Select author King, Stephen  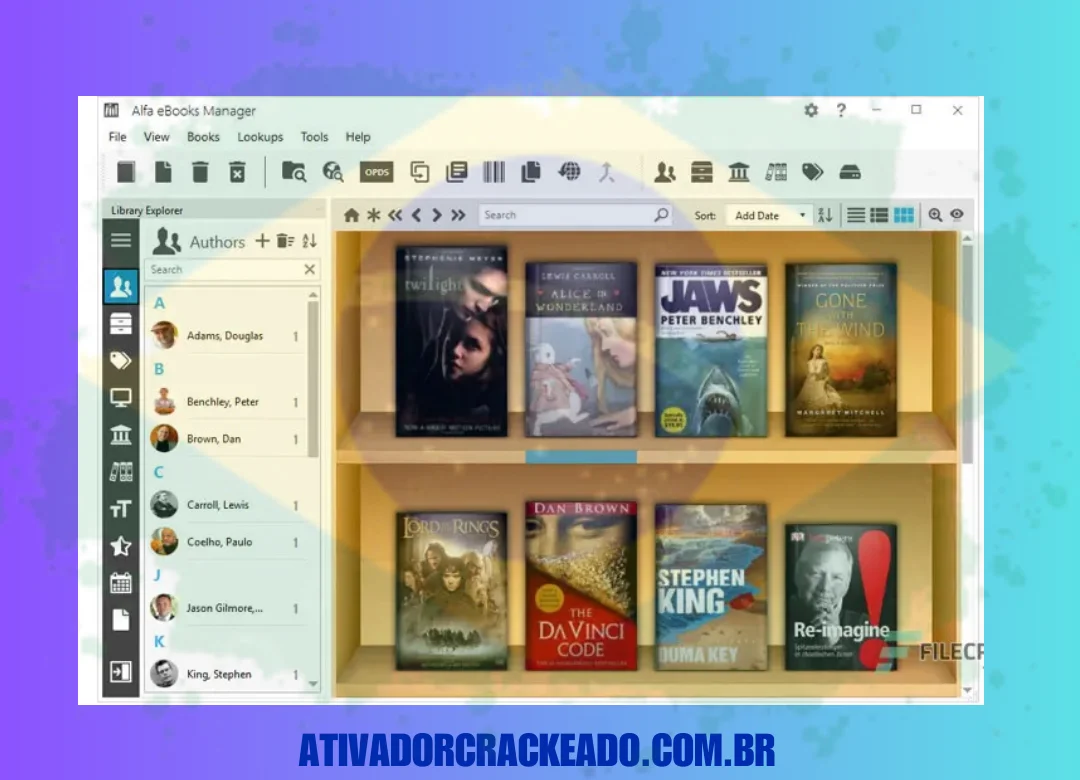click(227, 674)
